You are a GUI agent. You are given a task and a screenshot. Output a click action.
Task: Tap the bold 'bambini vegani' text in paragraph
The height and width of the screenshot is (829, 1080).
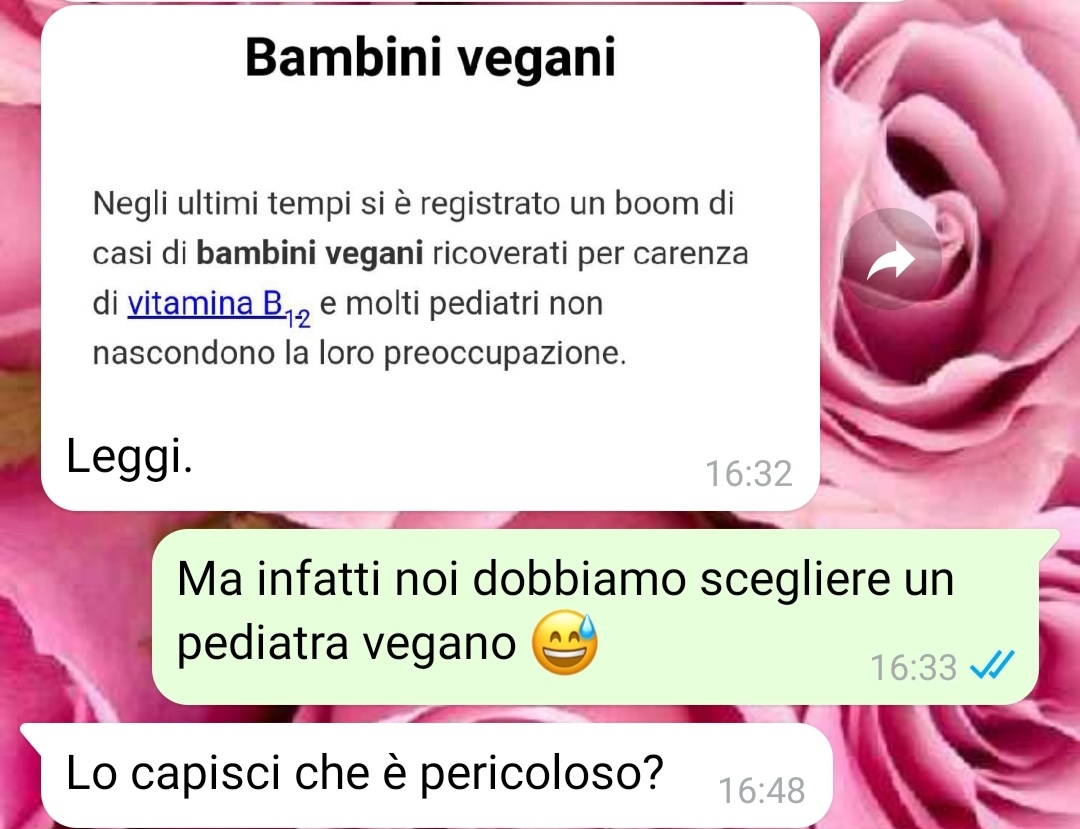pos(310,253)
